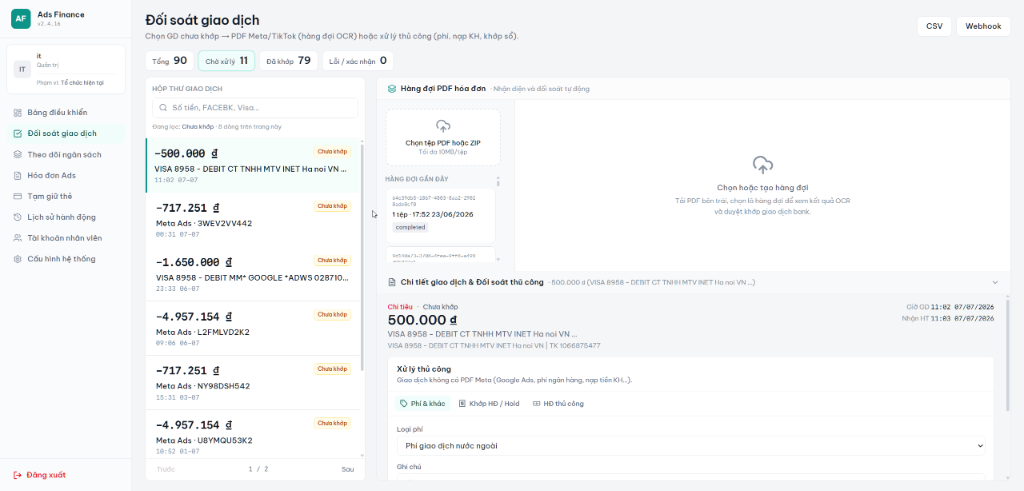Open the it organization account card

[66, 69]
